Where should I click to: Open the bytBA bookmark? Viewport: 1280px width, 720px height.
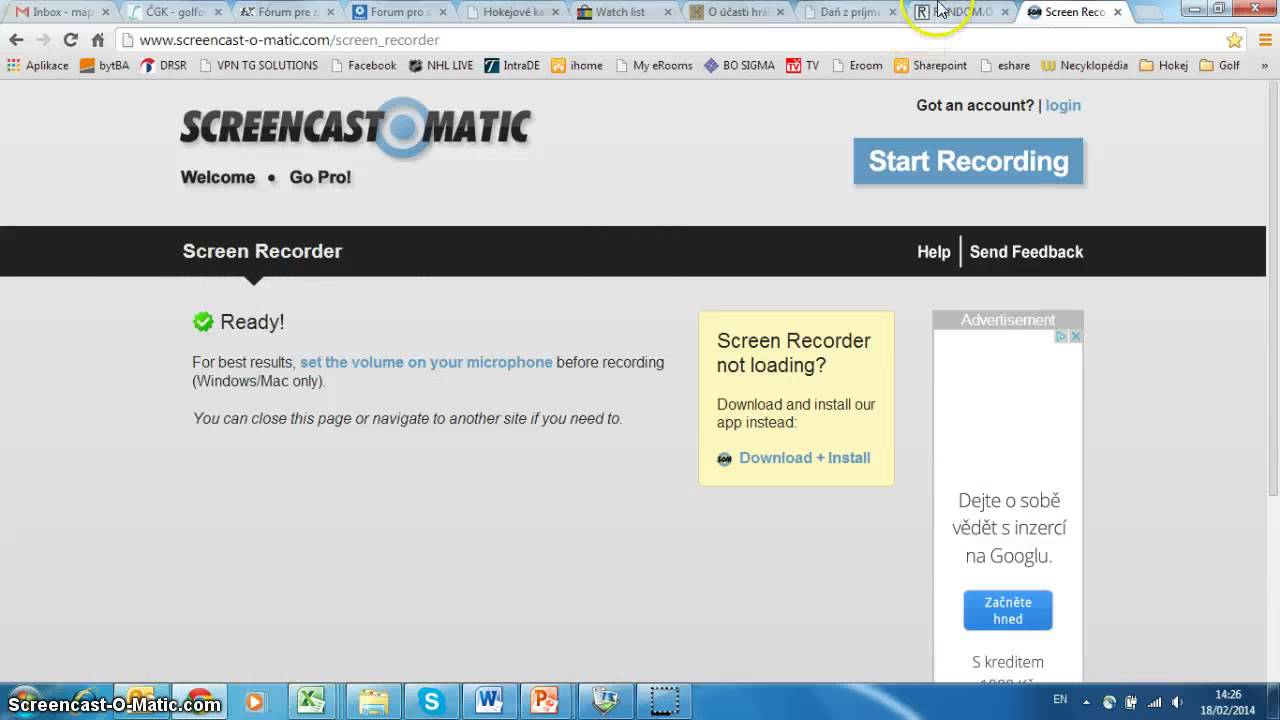point(104,66)
